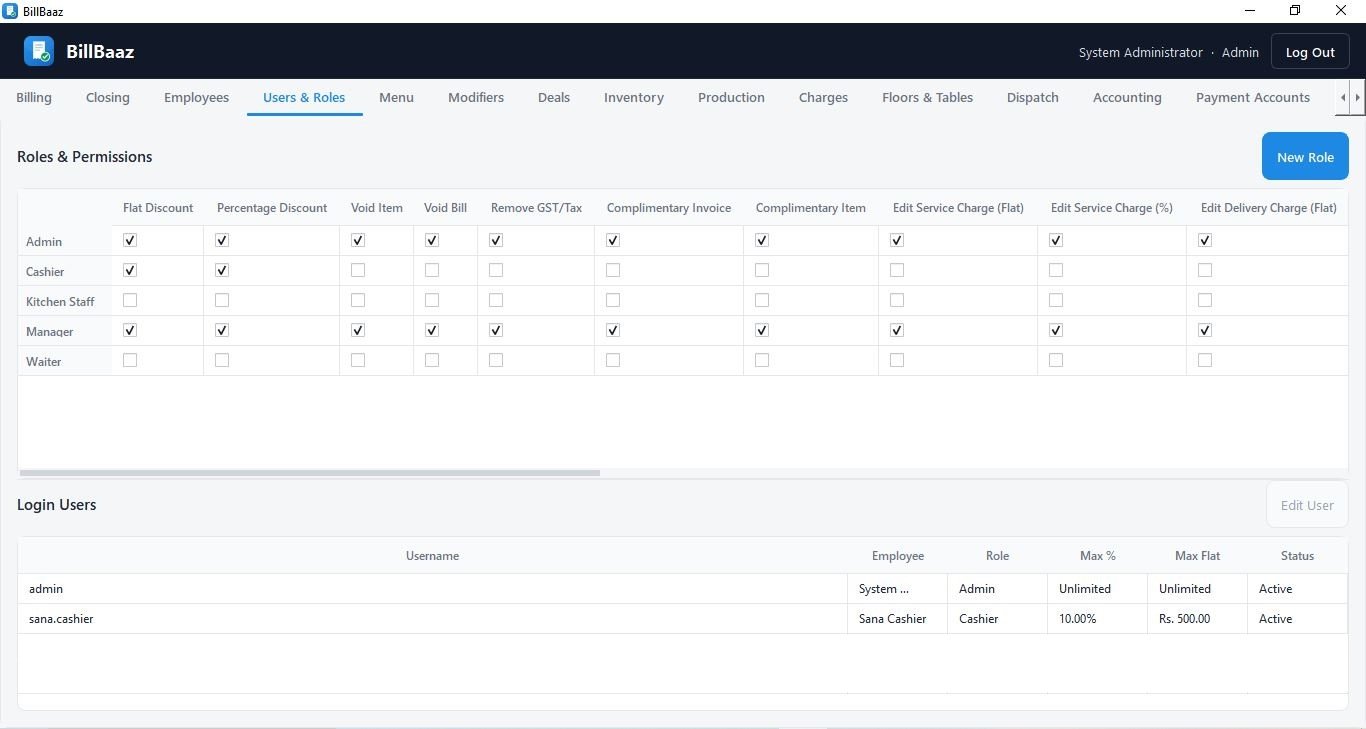Go to the Production tab
Image resolution: width=1366 pixels, height=729 pixels.
pos(731,97)
